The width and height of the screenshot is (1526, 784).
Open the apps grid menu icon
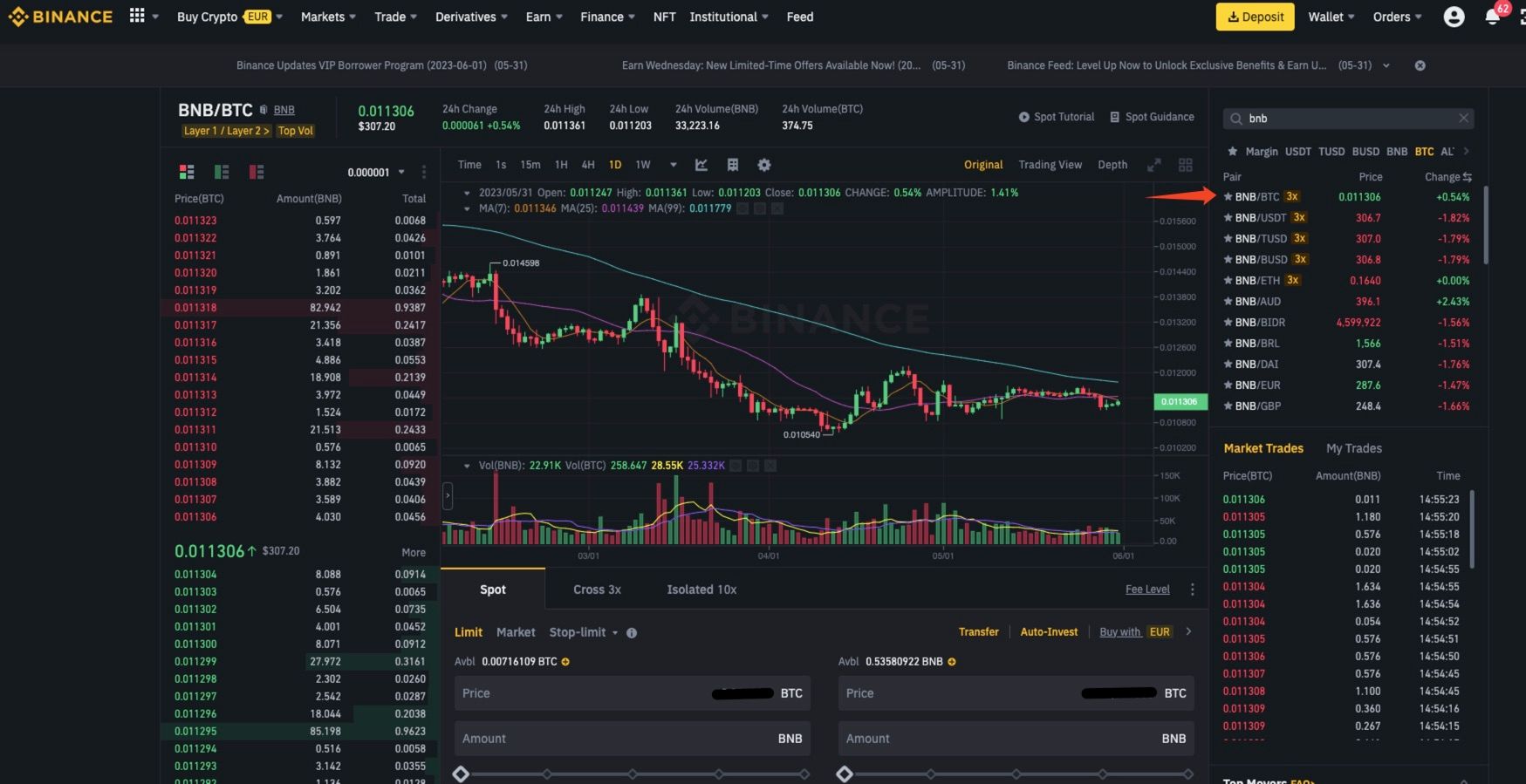pos(137,16)
